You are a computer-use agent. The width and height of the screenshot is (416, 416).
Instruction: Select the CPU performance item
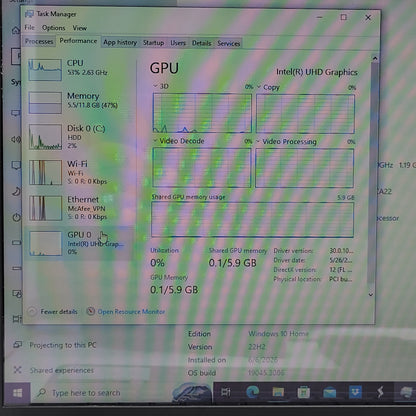tap(79, 69)
